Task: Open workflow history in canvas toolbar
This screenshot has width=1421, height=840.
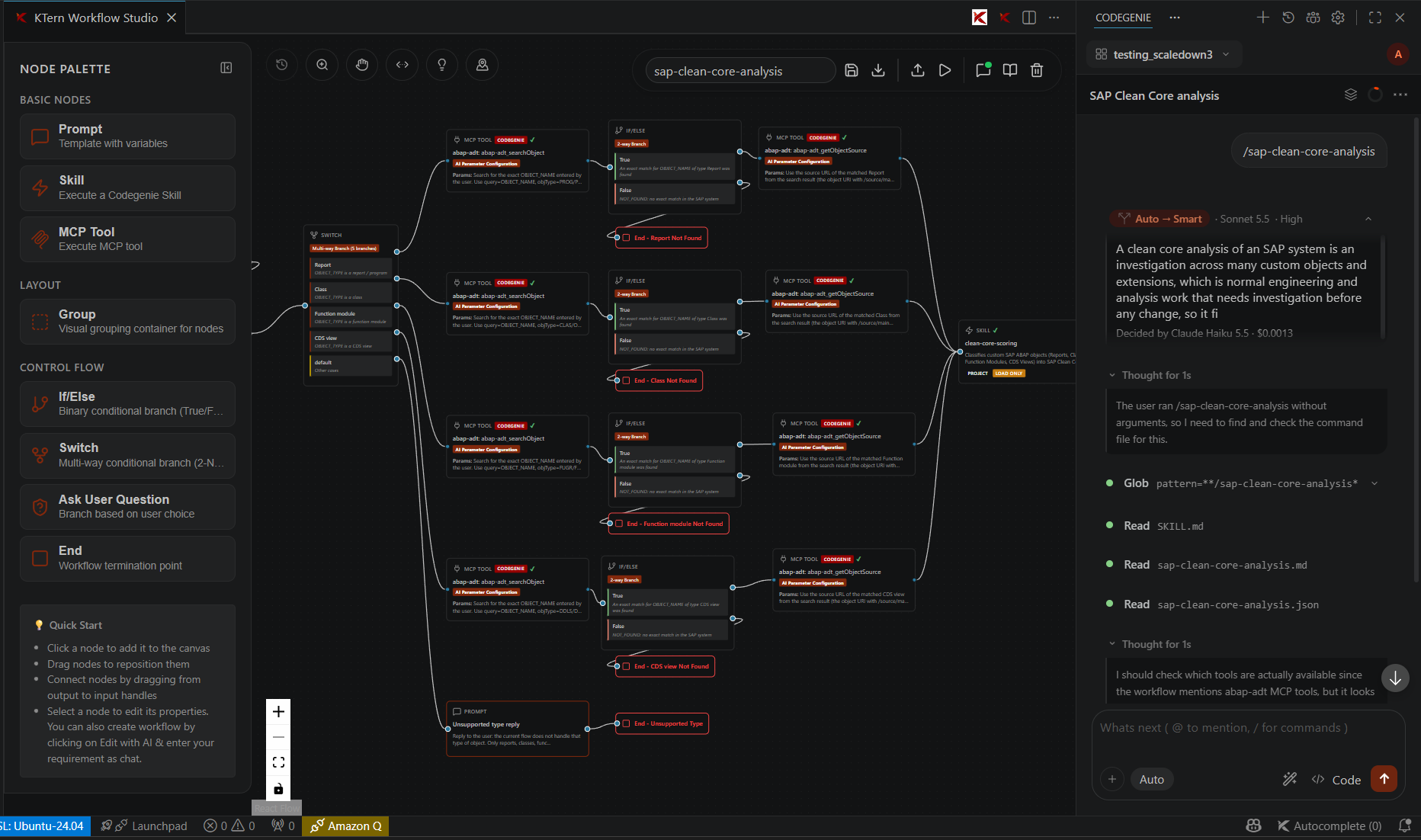Action: [282, 65]
